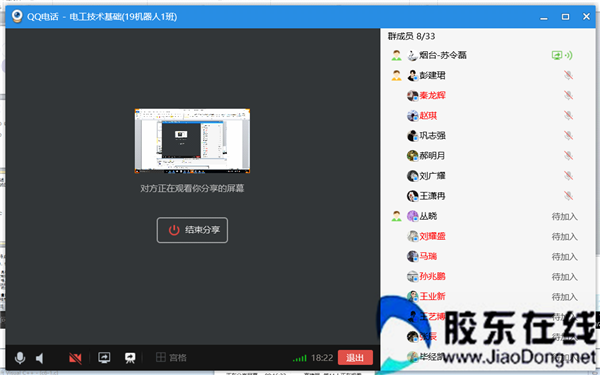Turn on the red camera icon
This screenshot has height=375, width=600.
point(75,358)
